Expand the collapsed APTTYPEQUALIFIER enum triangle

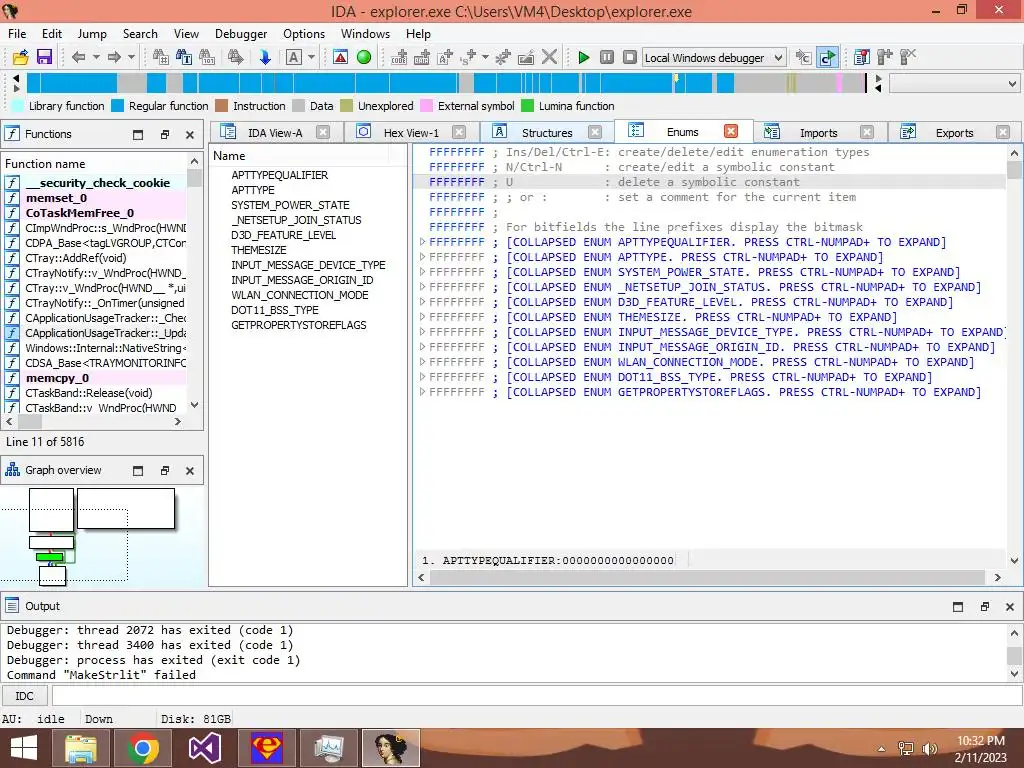(423, 242)
